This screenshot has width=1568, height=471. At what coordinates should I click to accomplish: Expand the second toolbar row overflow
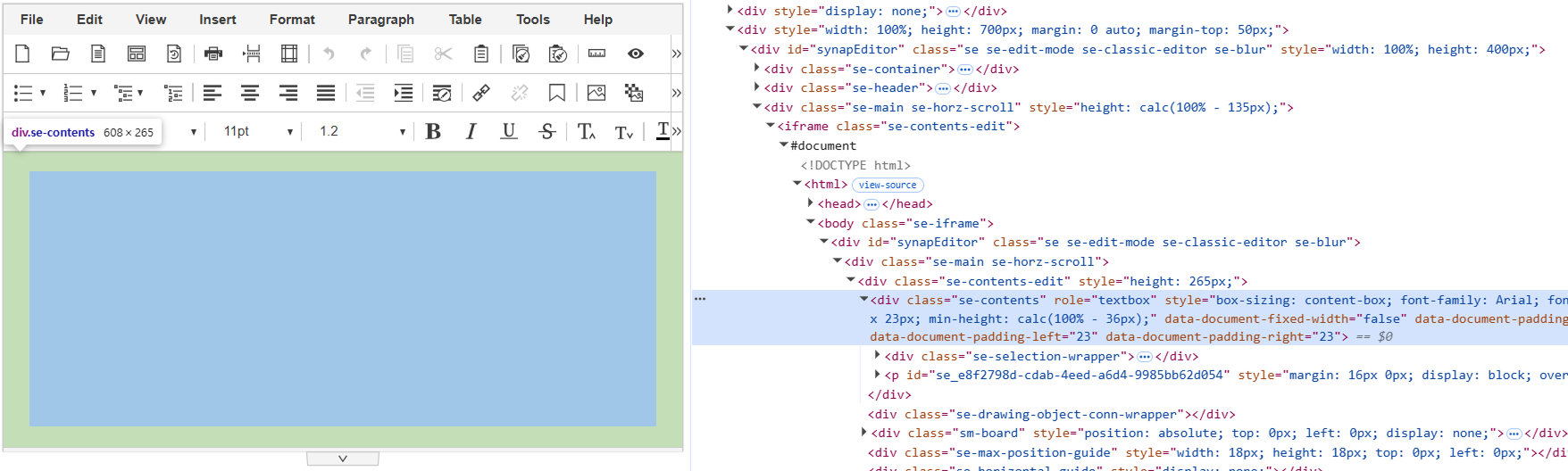676,92
